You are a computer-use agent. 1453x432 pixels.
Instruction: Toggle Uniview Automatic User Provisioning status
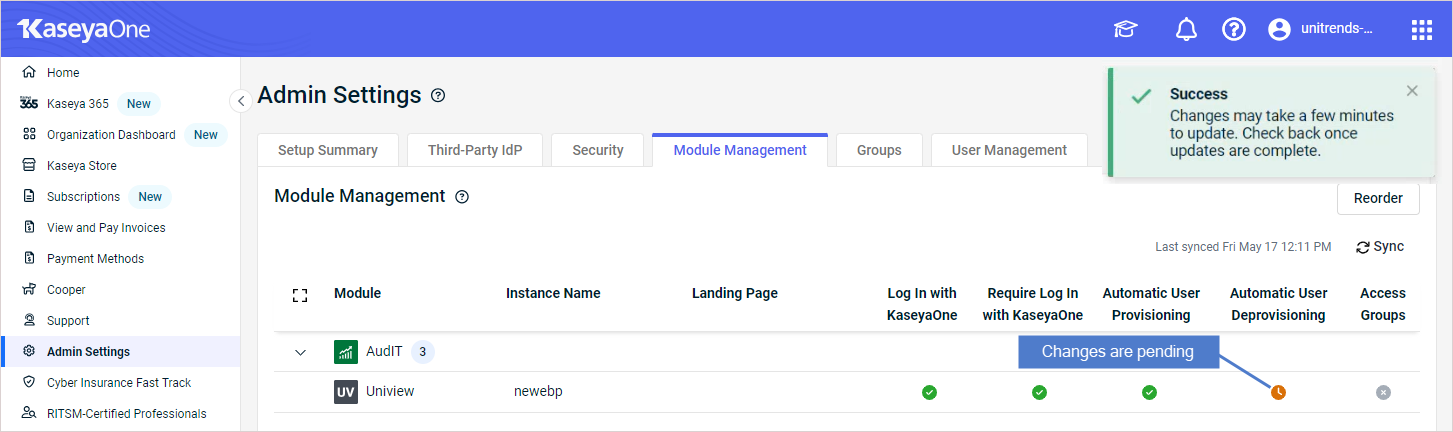[1149, 392]
